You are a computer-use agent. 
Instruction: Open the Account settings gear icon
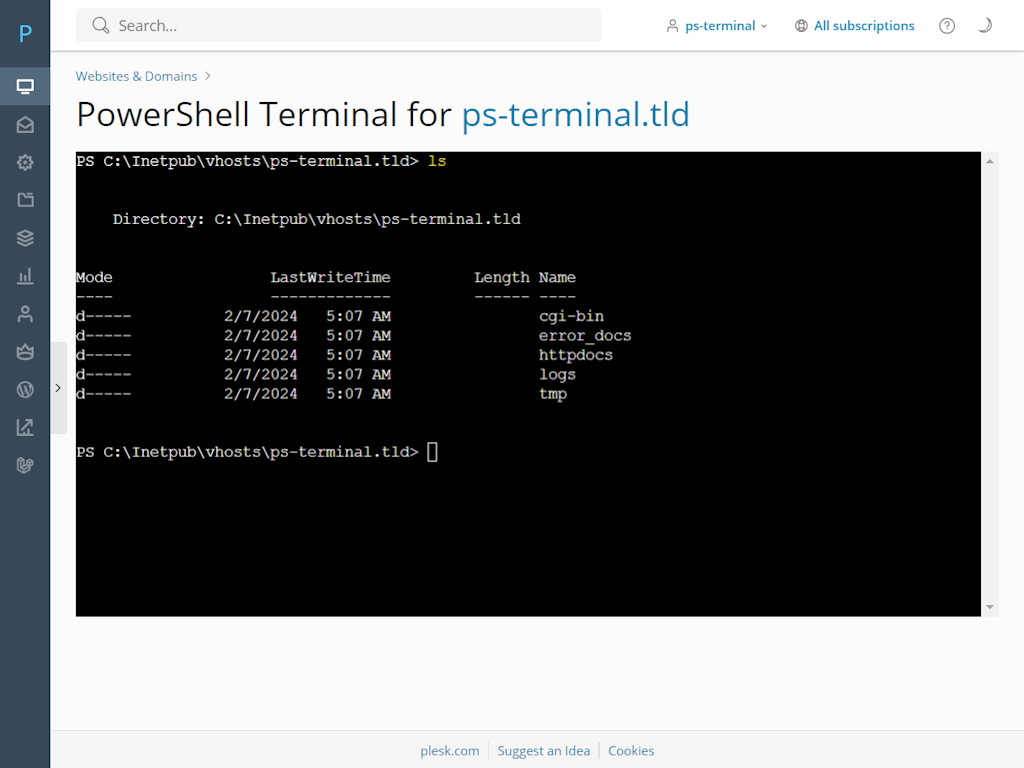[x=25, y=162]
